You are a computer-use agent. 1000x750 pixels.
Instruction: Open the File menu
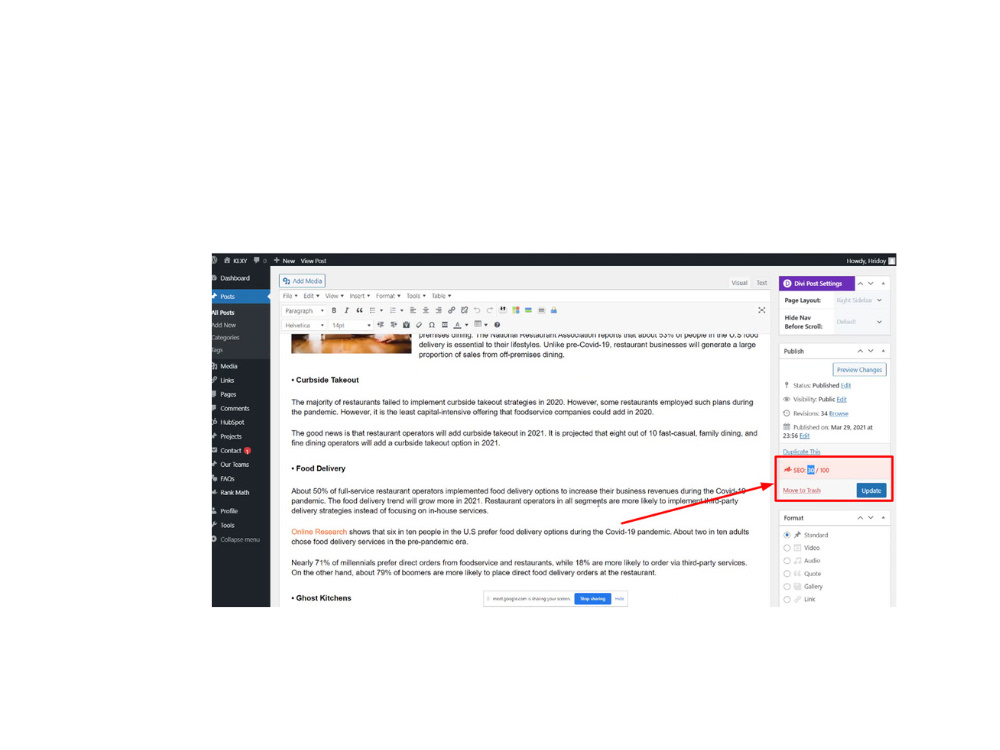(x=290, y=296)
